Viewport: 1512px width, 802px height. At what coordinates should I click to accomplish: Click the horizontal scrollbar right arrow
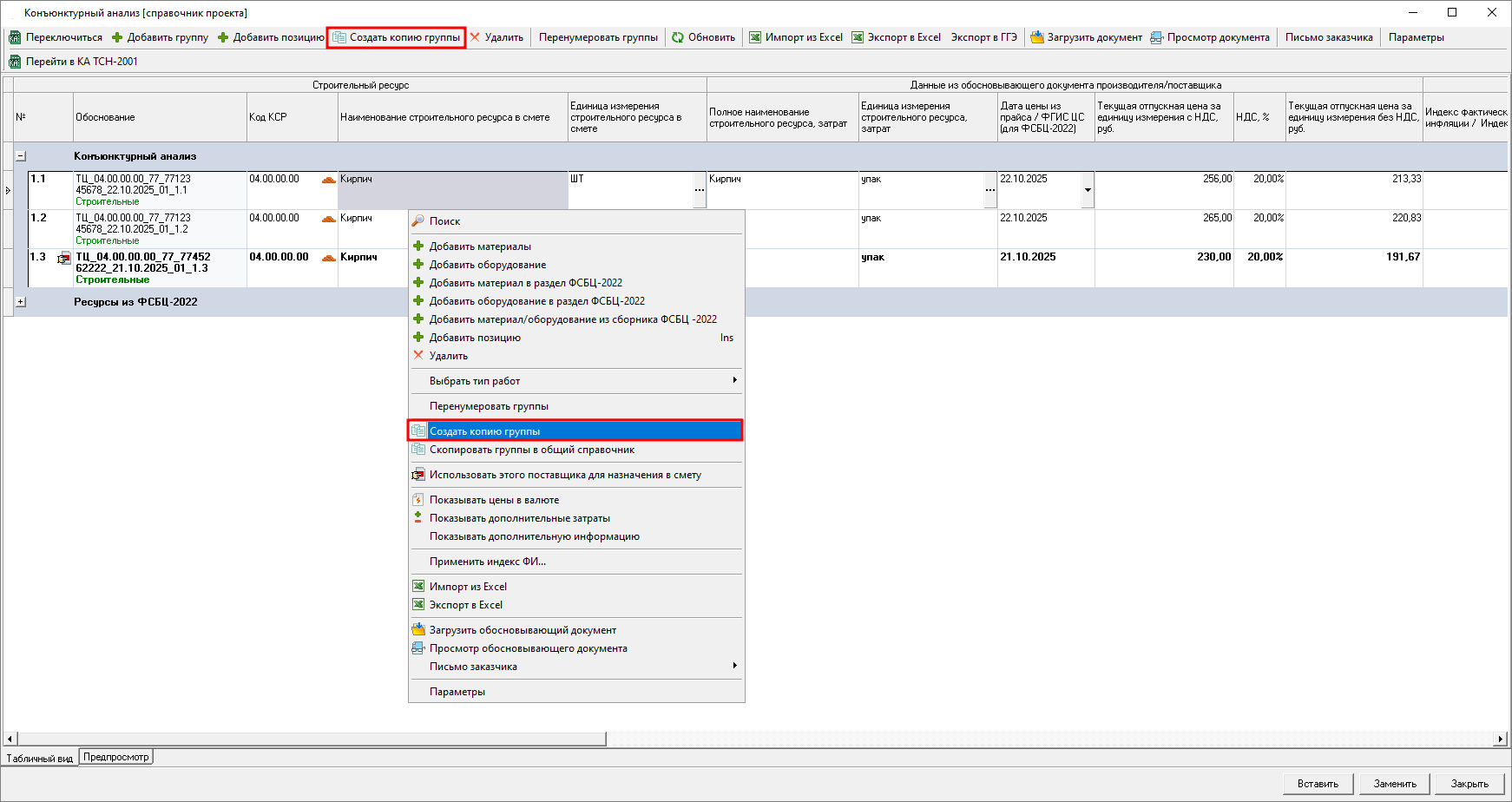pos(1501,740)
